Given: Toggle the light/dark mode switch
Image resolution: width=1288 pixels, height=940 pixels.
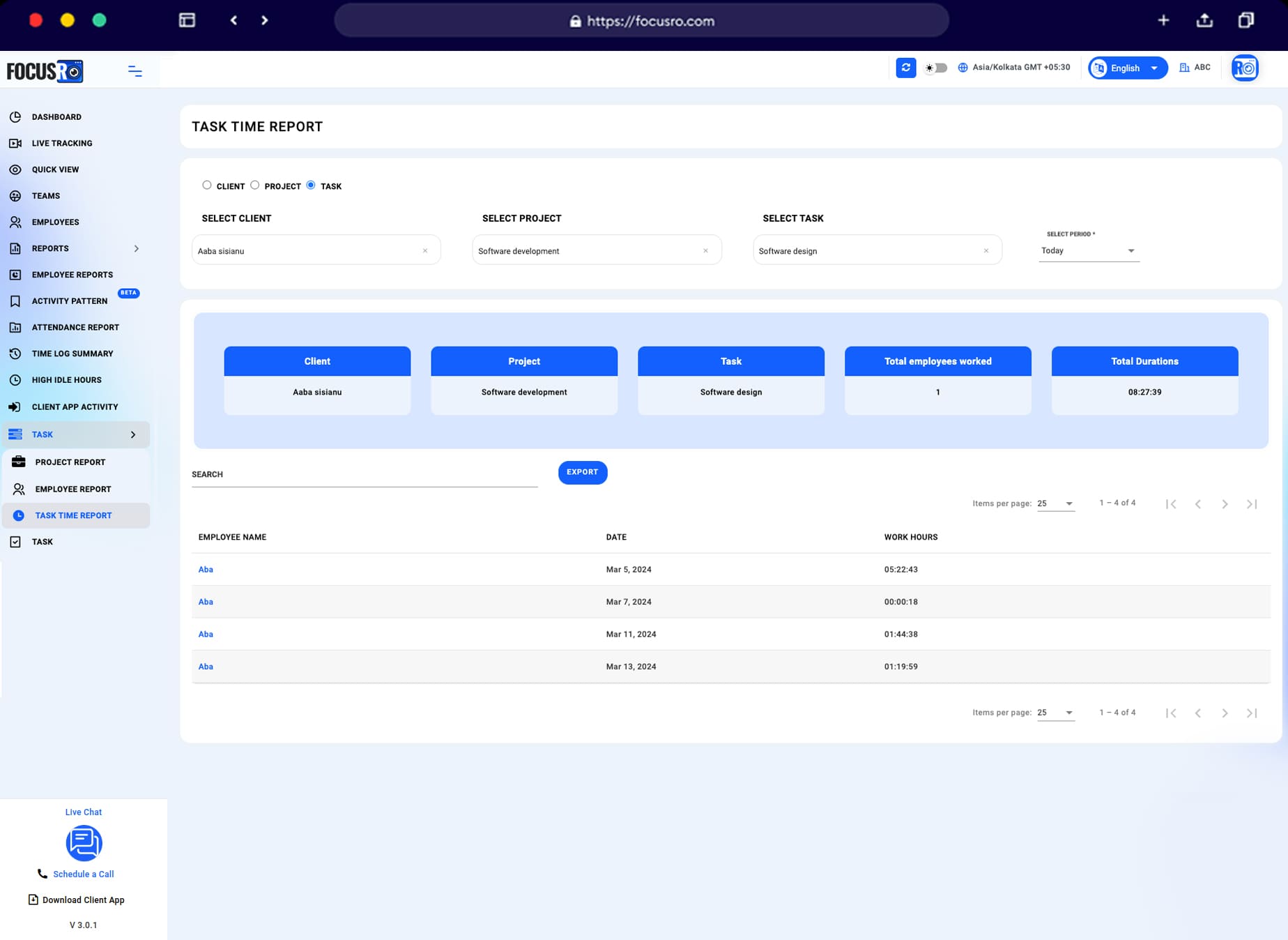Looking at the screenshot, I should click(x=935, y=68).
